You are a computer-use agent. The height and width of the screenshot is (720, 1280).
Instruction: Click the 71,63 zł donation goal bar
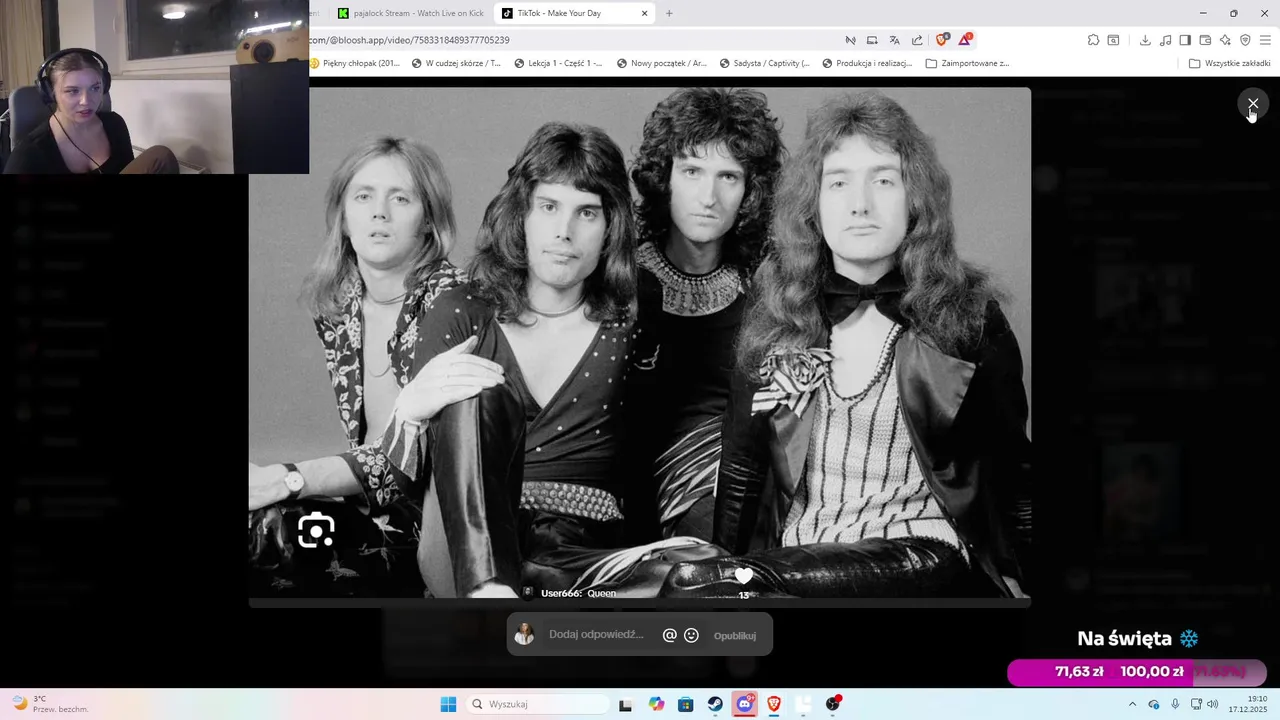[1137, 672]
